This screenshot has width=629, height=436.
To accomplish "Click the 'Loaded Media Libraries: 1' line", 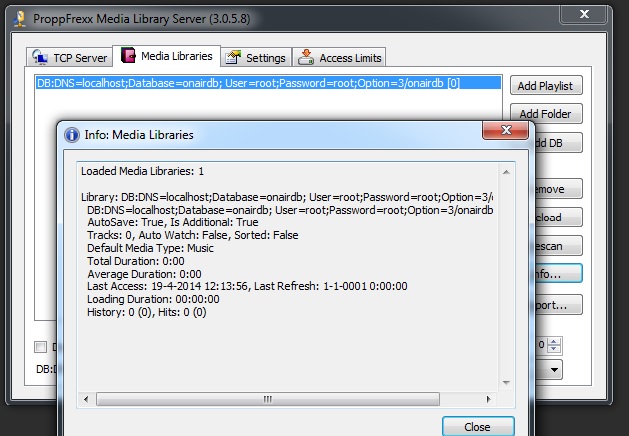I will (142, 171).
